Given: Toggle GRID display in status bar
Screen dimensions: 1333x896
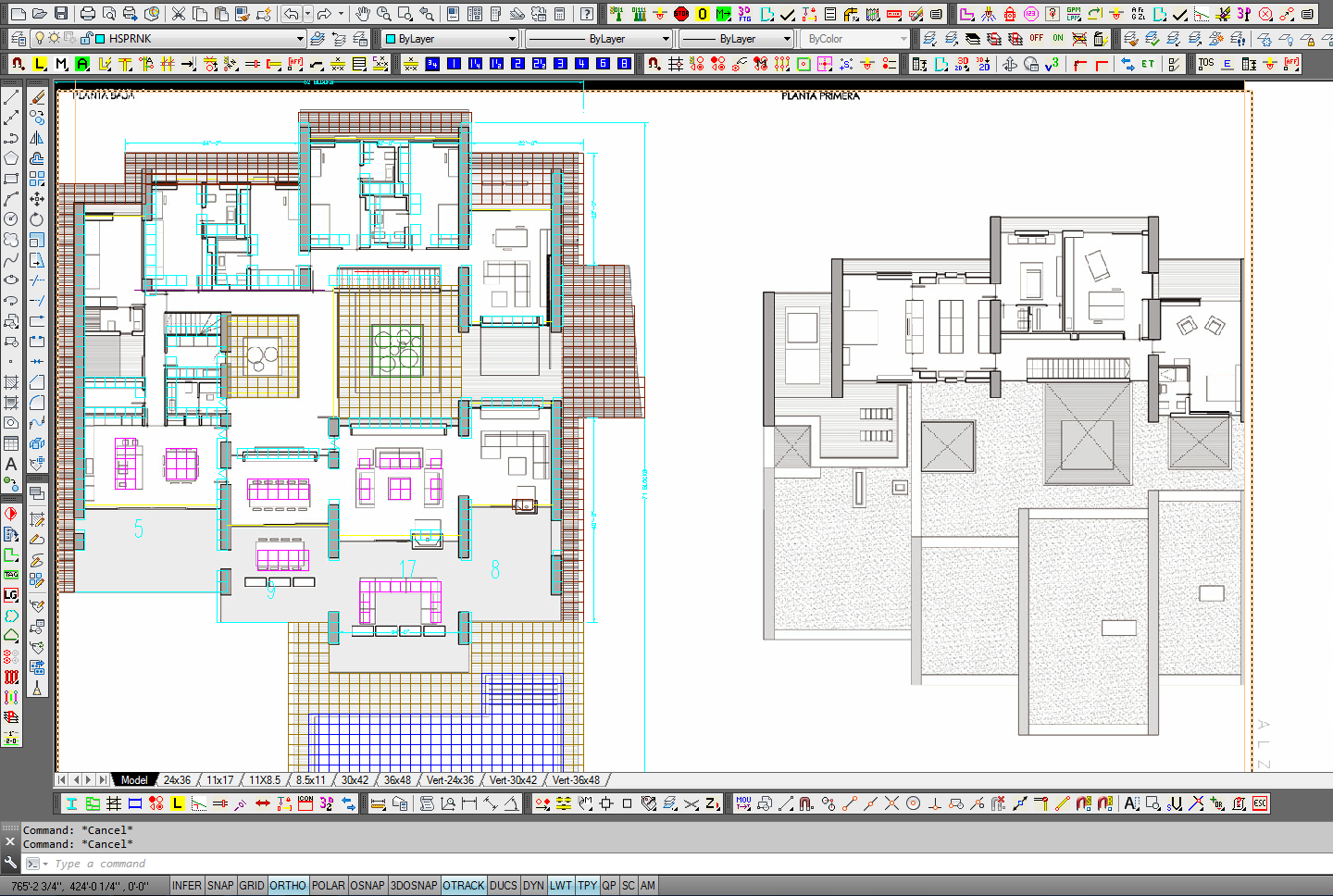Looking at the screenshot, I should [252, 886].
